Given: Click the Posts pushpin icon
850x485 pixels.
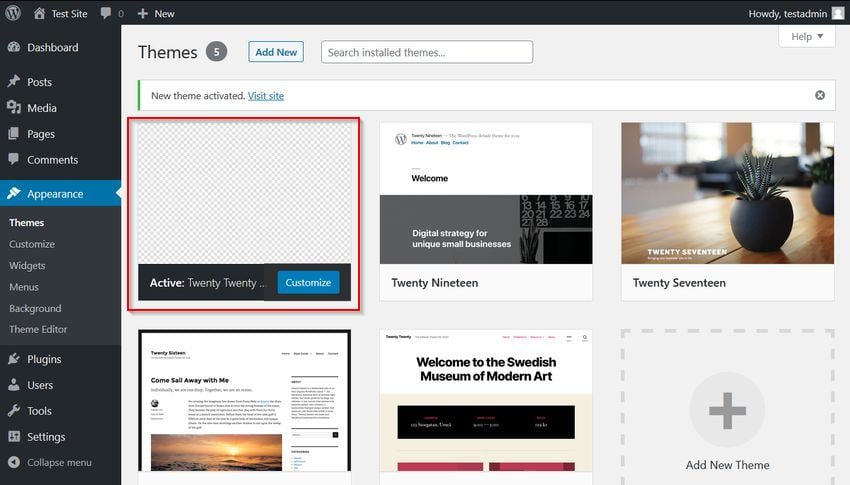Looking at the screenshot, I should (14, 82).
